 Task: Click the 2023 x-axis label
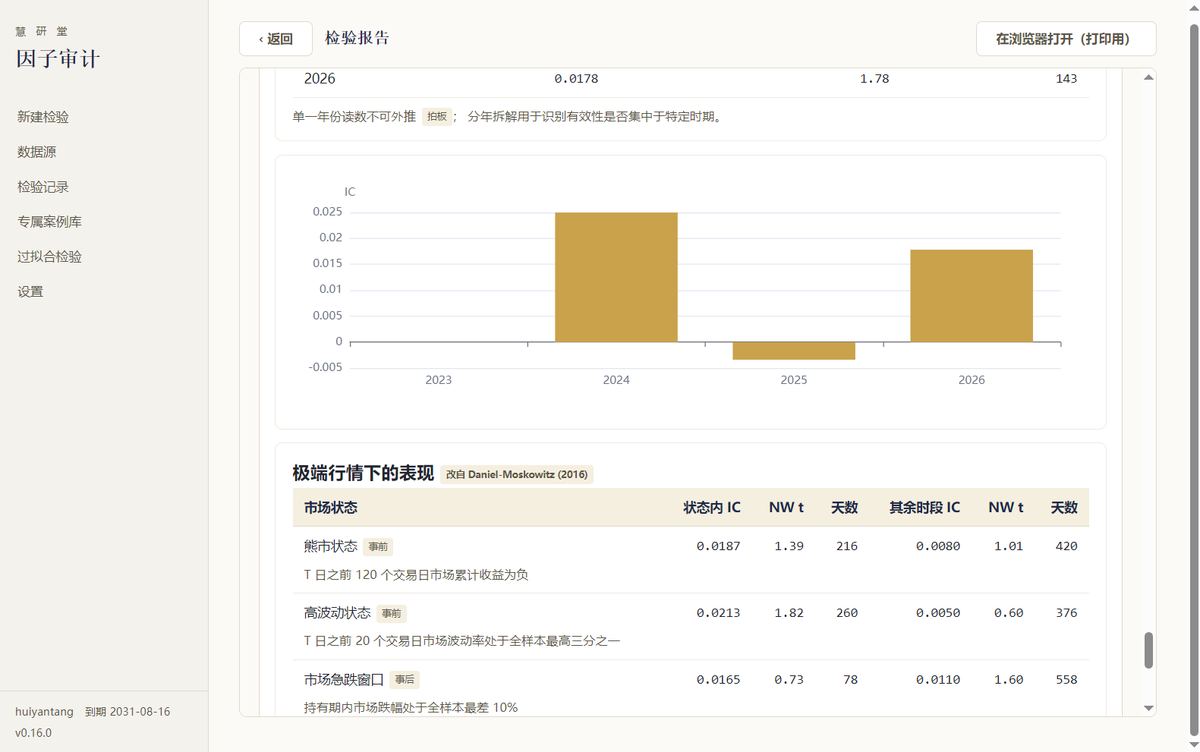tap(438, 380)
